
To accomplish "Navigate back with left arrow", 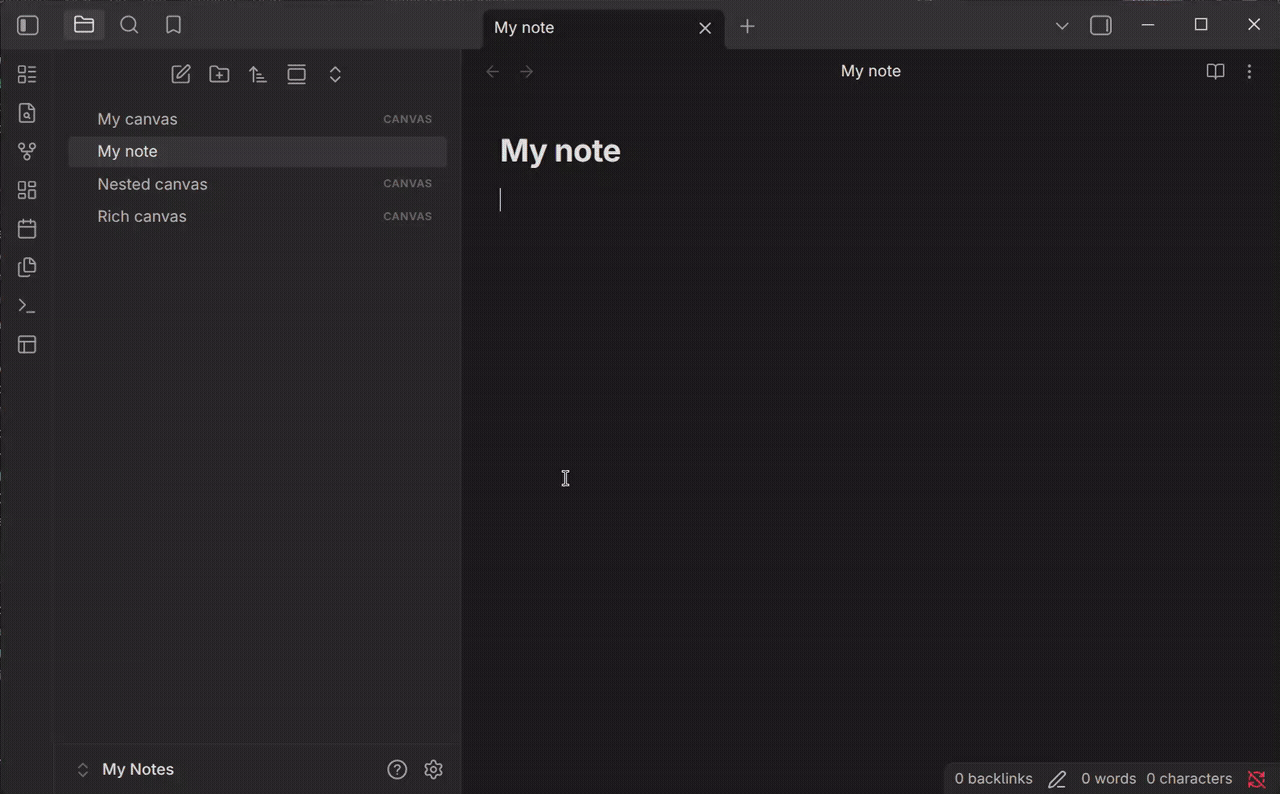I will click(x=492, y=71).
